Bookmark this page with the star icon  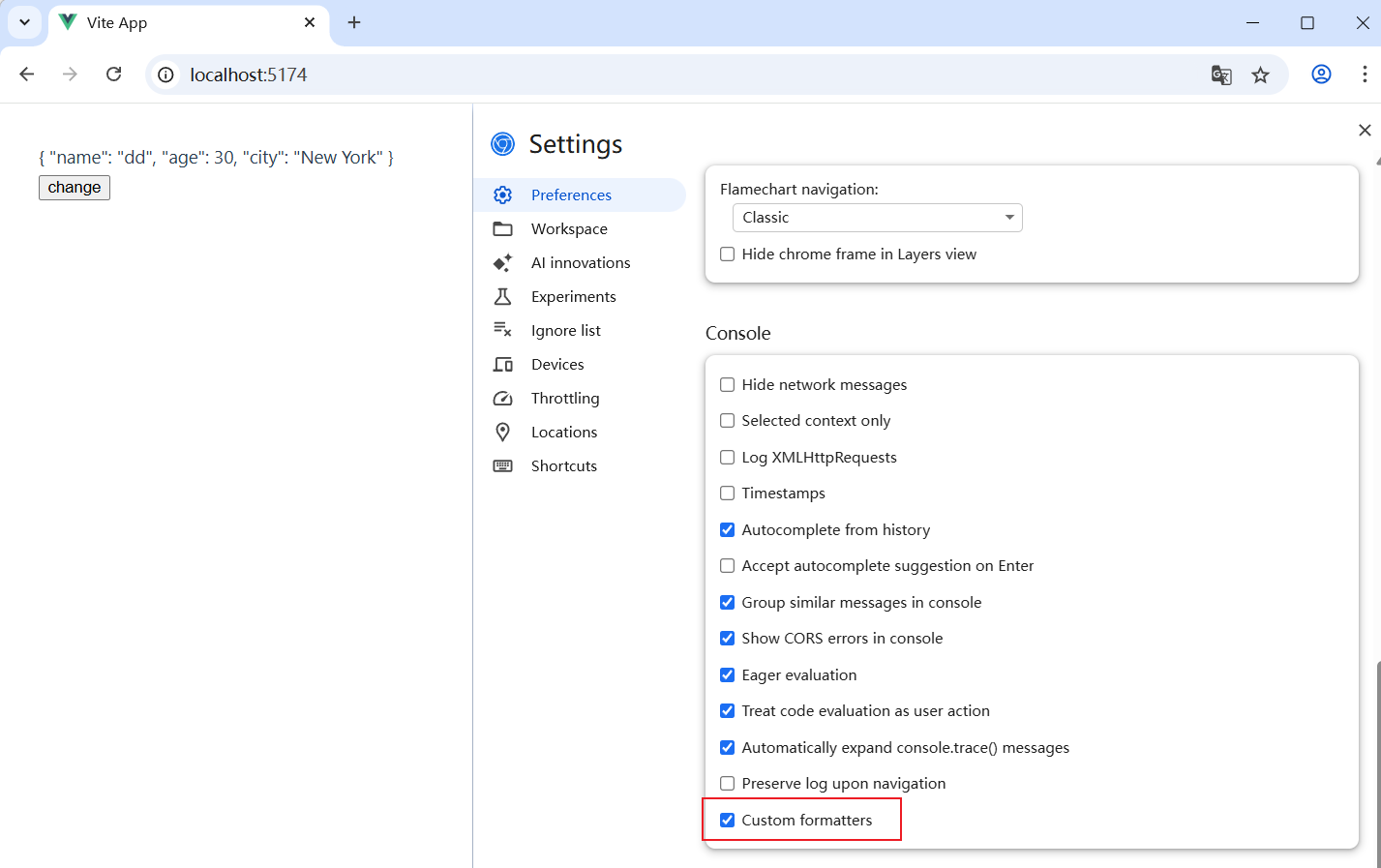click(x=1260, y=75)
